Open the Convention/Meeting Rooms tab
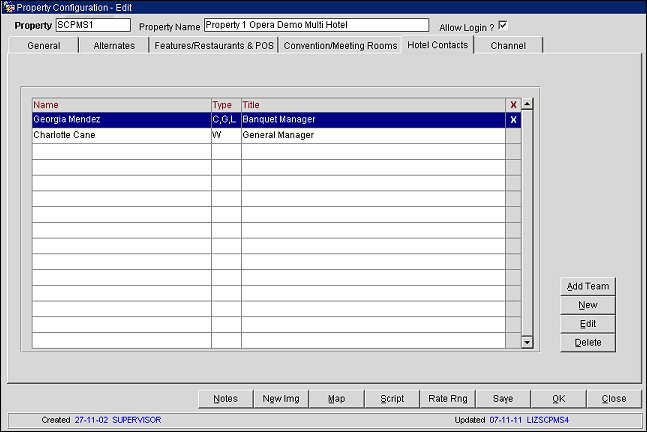 point(339,45)
